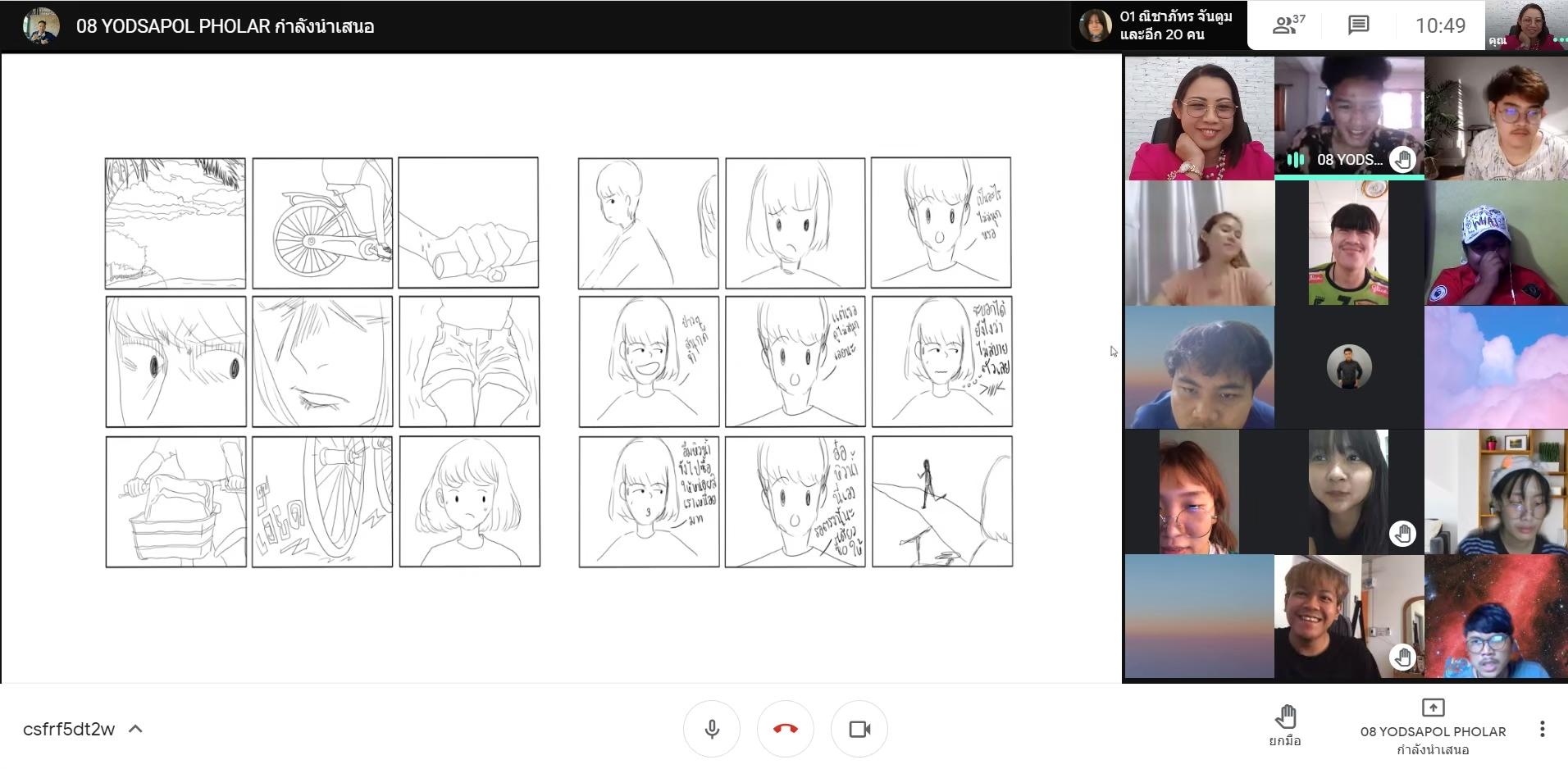
Task: Select the tile of person with orange hair and round glasses
Action: [x=1199, y=492]
